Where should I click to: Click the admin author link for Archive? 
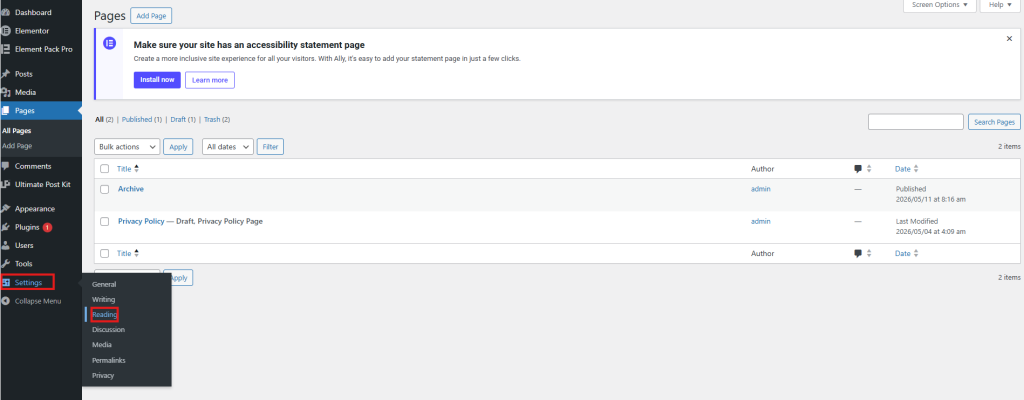(761, 189)
